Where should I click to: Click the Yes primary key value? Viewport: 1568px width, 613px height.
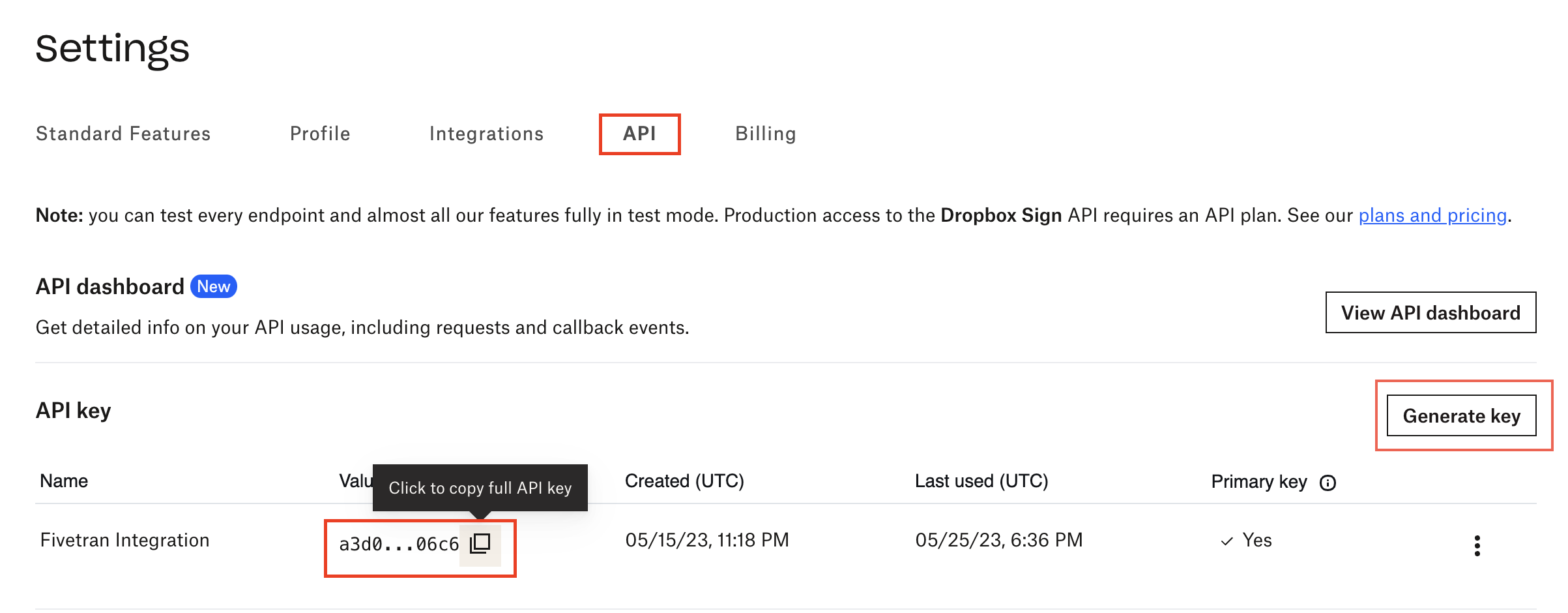tap(1256, 540)
